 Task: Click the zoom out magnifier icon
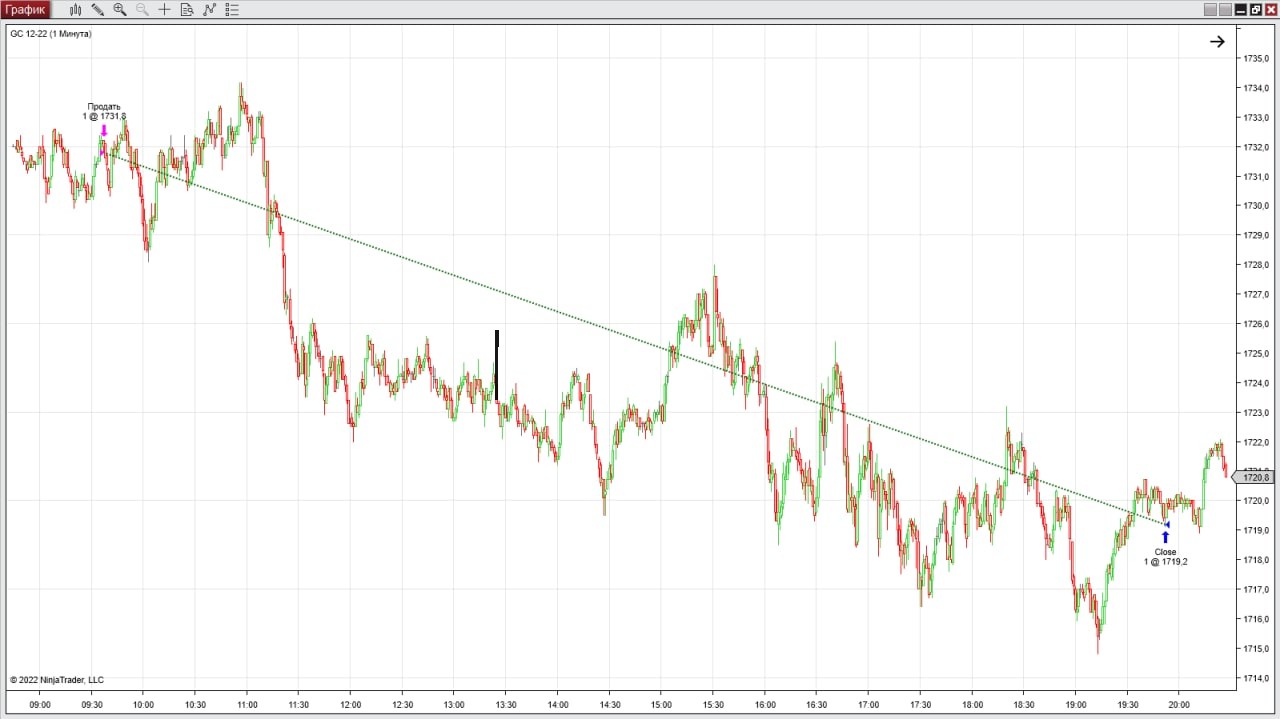(x=142, y=10)
